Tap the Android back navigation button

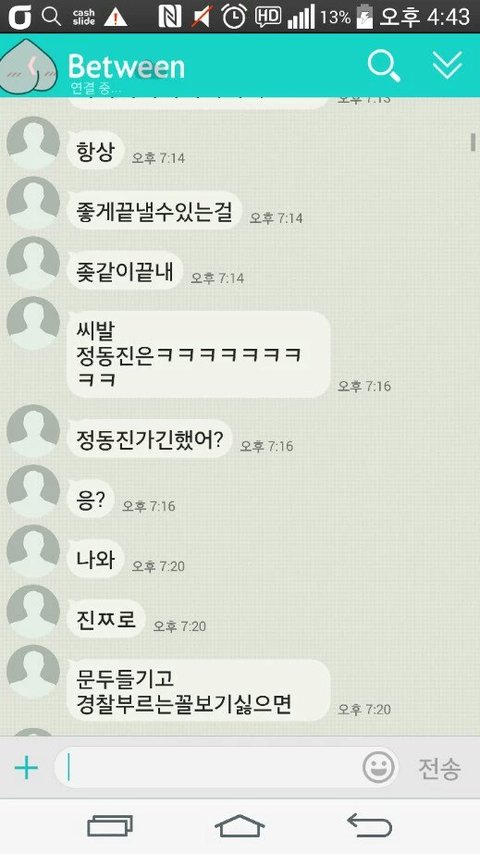click(x=370, y=826)
